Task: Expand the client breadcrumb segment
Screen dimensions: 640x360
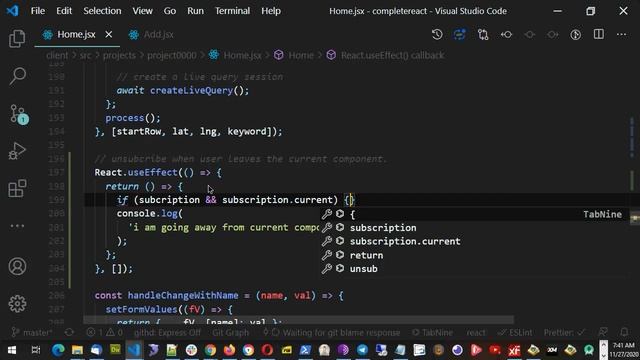Action: [57, 55]
